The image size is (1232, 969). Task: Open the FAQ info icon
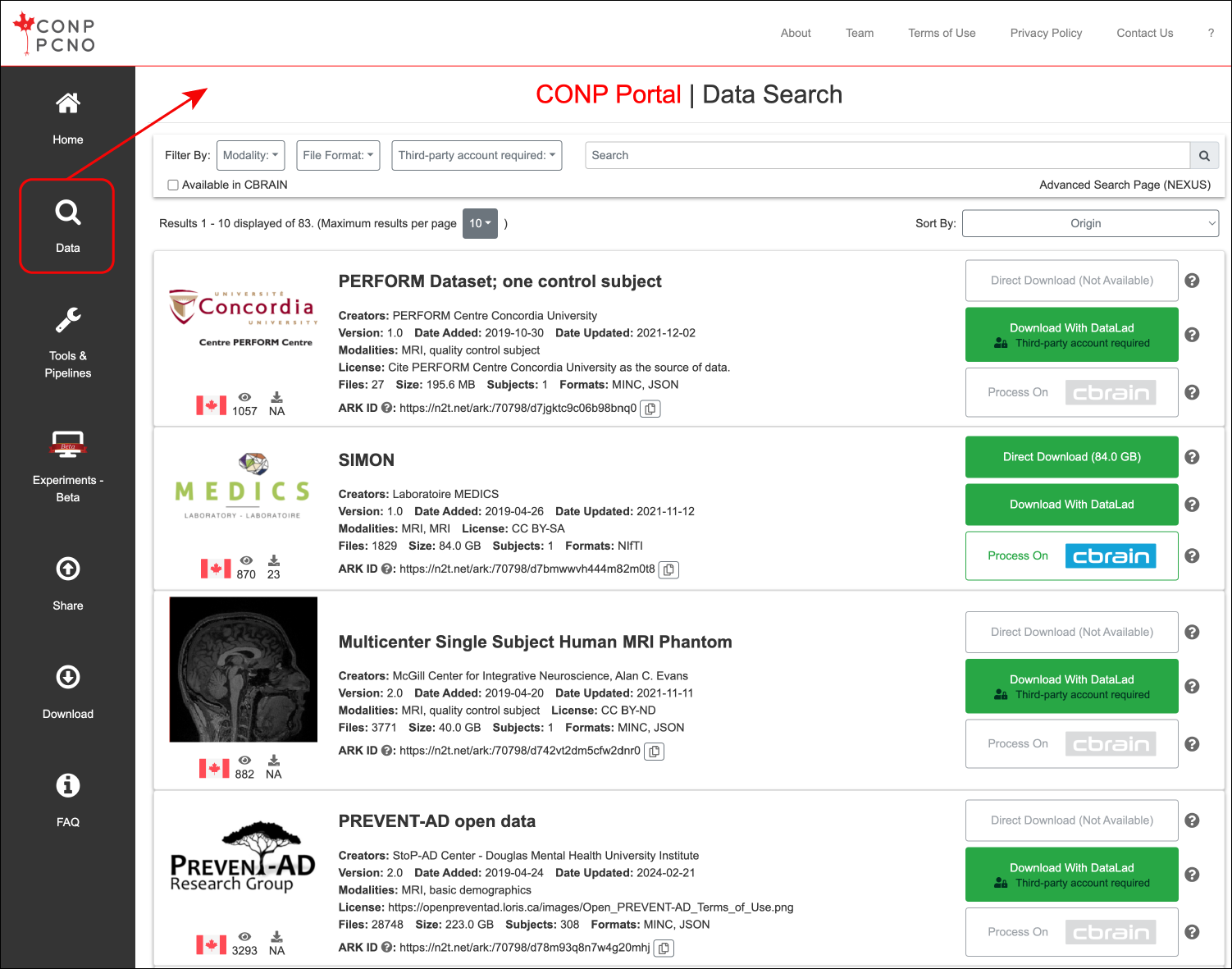(68, 785)
